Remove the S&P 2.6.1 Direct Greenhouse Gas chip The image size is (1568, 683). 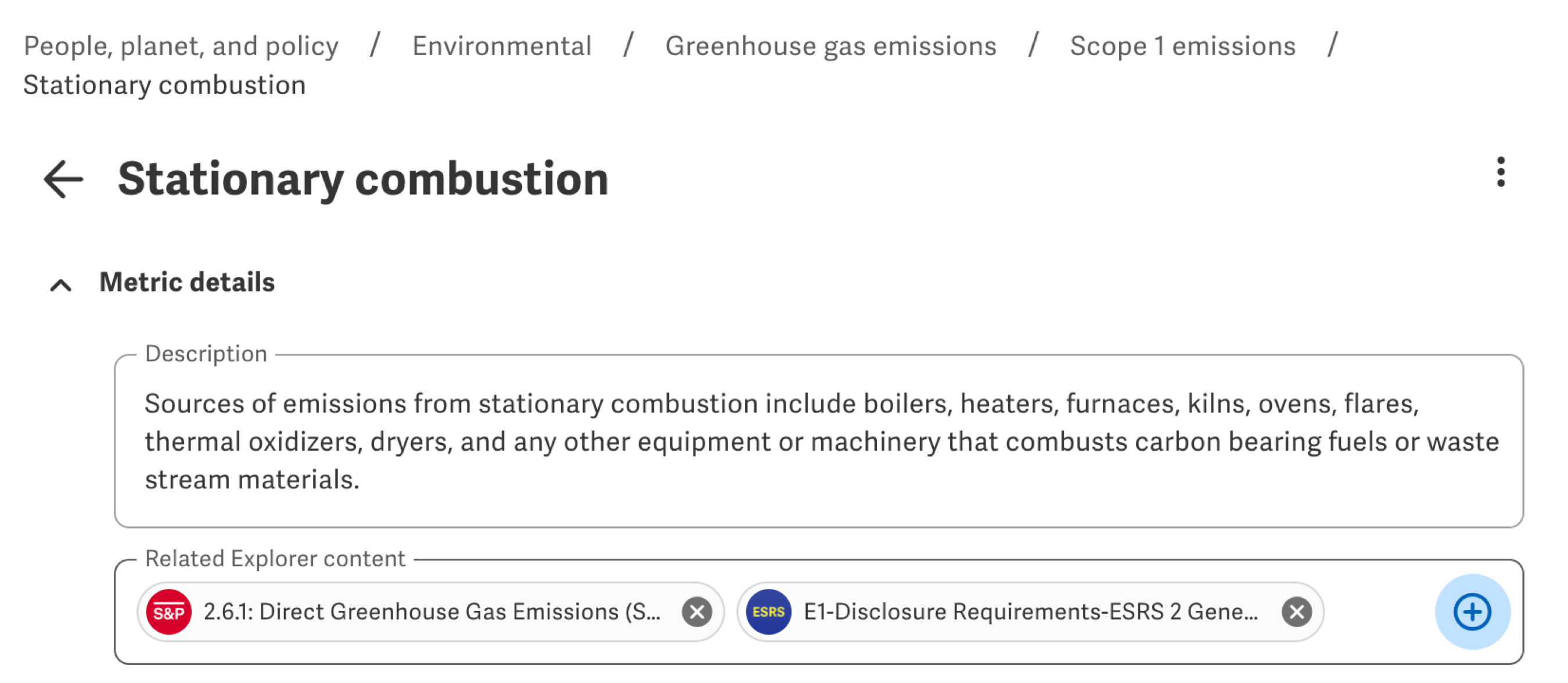(696, 611)
